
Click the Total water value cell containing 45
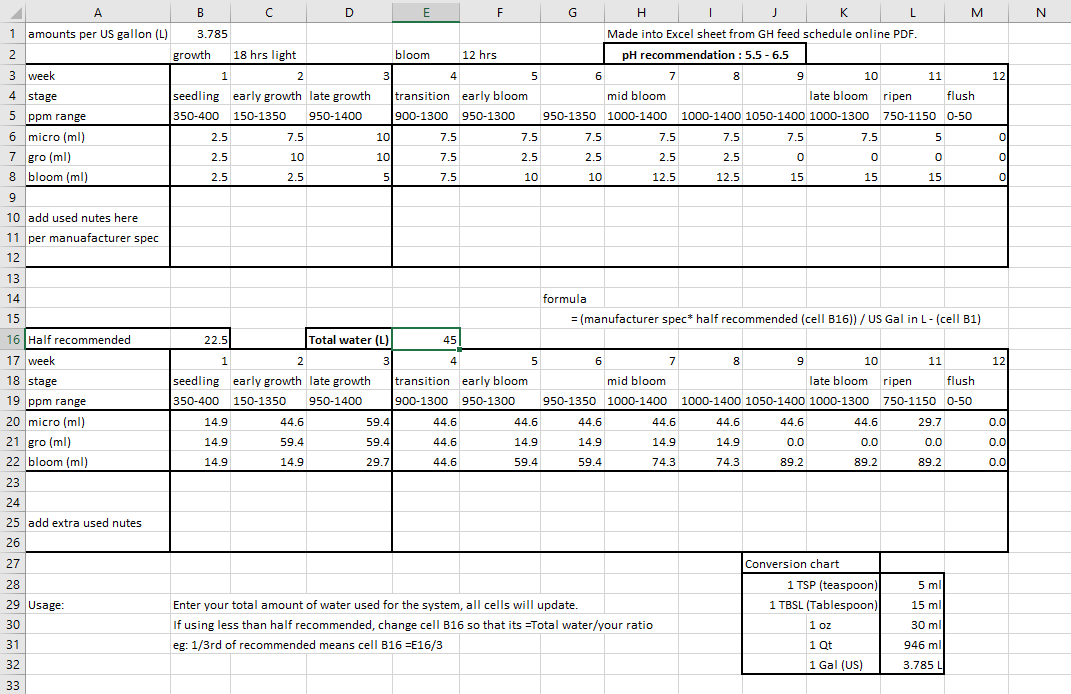click(426, 339)
